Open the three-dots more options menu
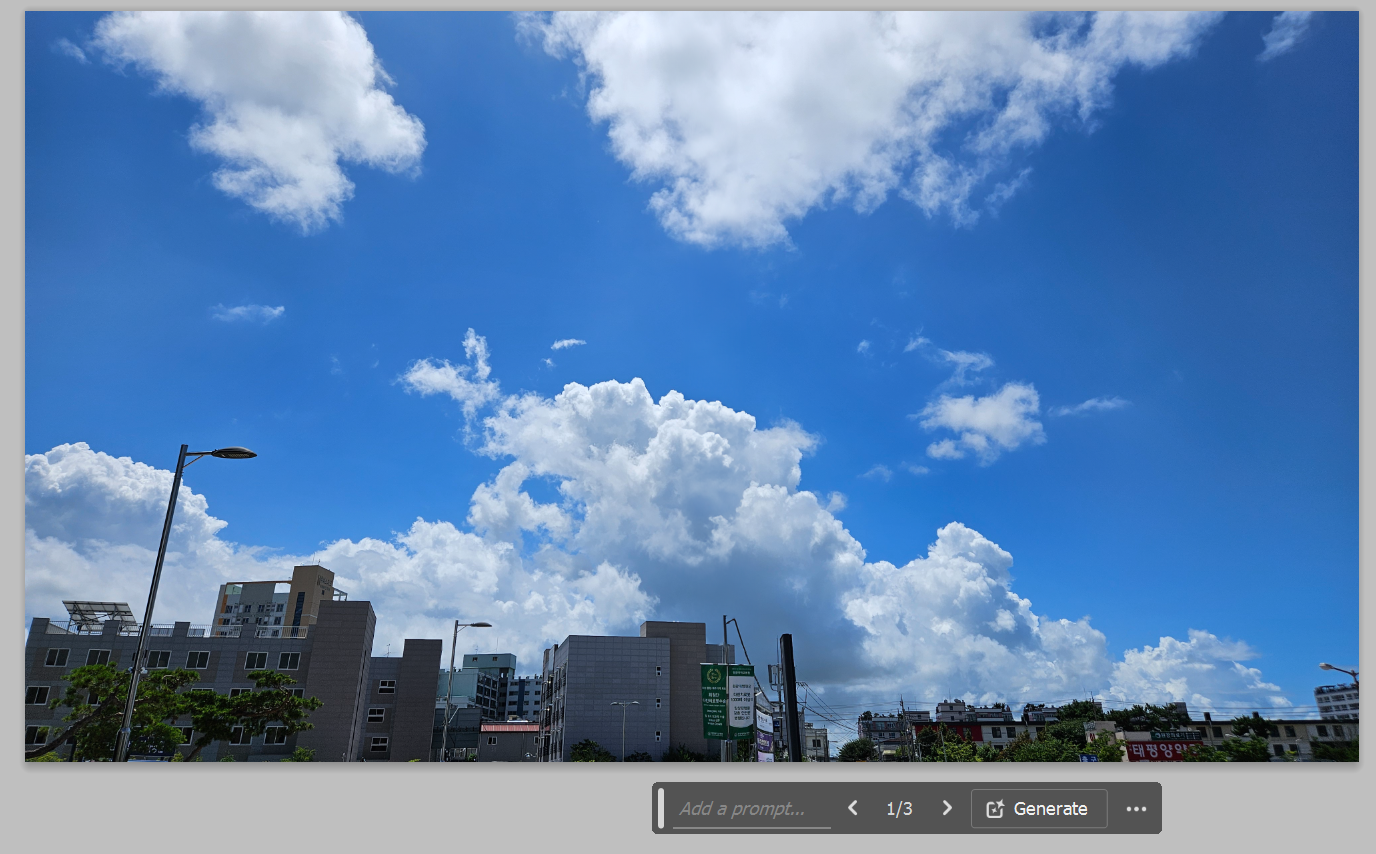 [1136, 809]
